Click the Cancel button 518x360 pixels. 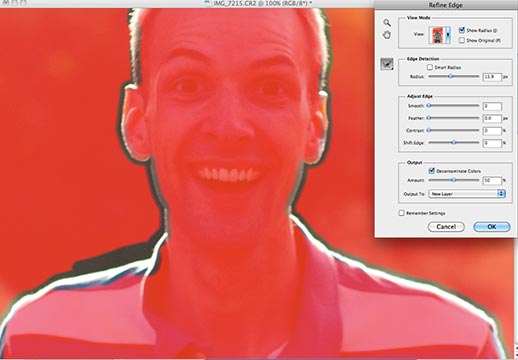pyautogui.click(x=446, y=227)
